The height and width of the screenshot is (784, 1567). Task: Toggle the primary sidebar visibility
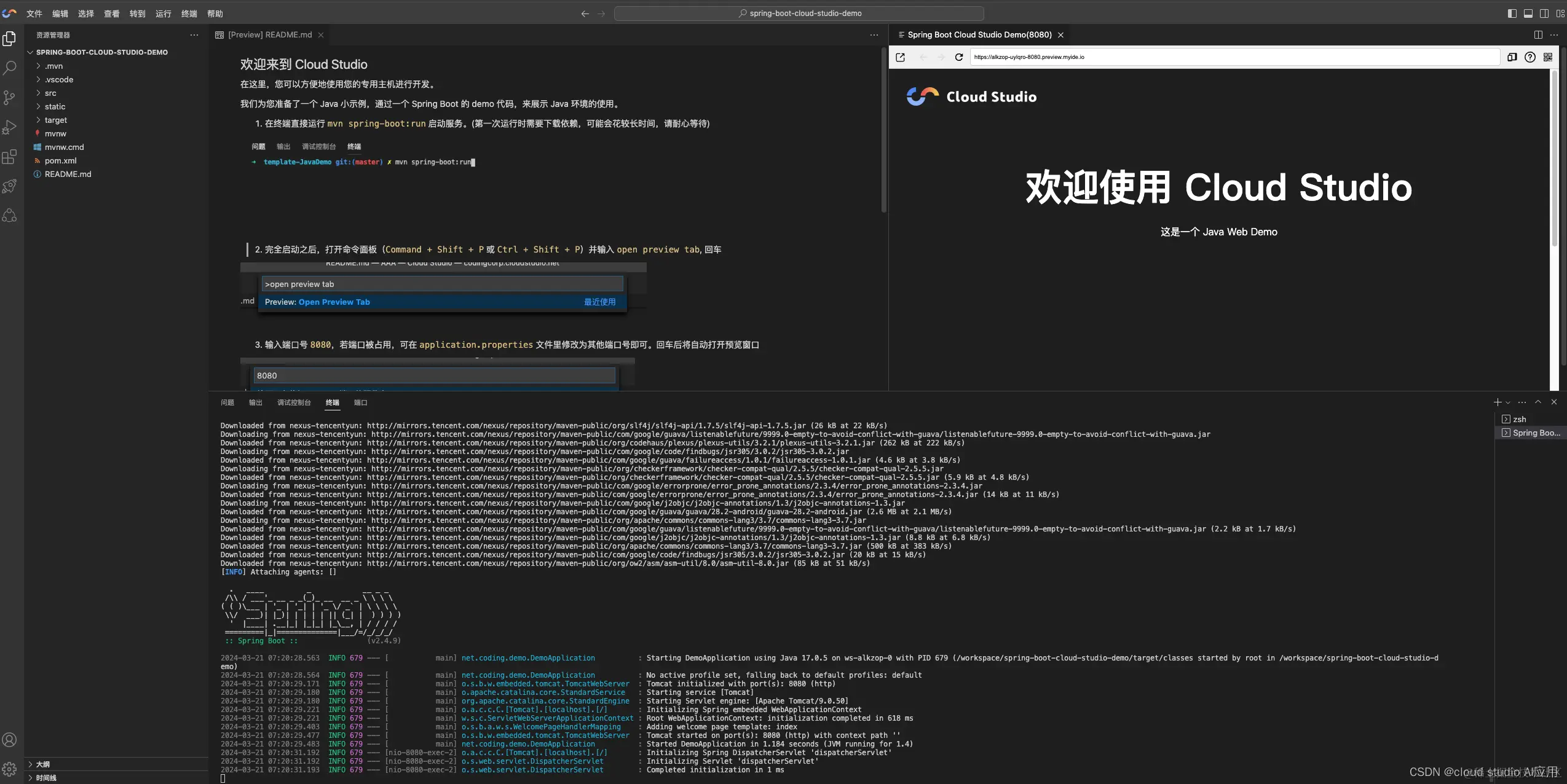(x=1512, y=14)
